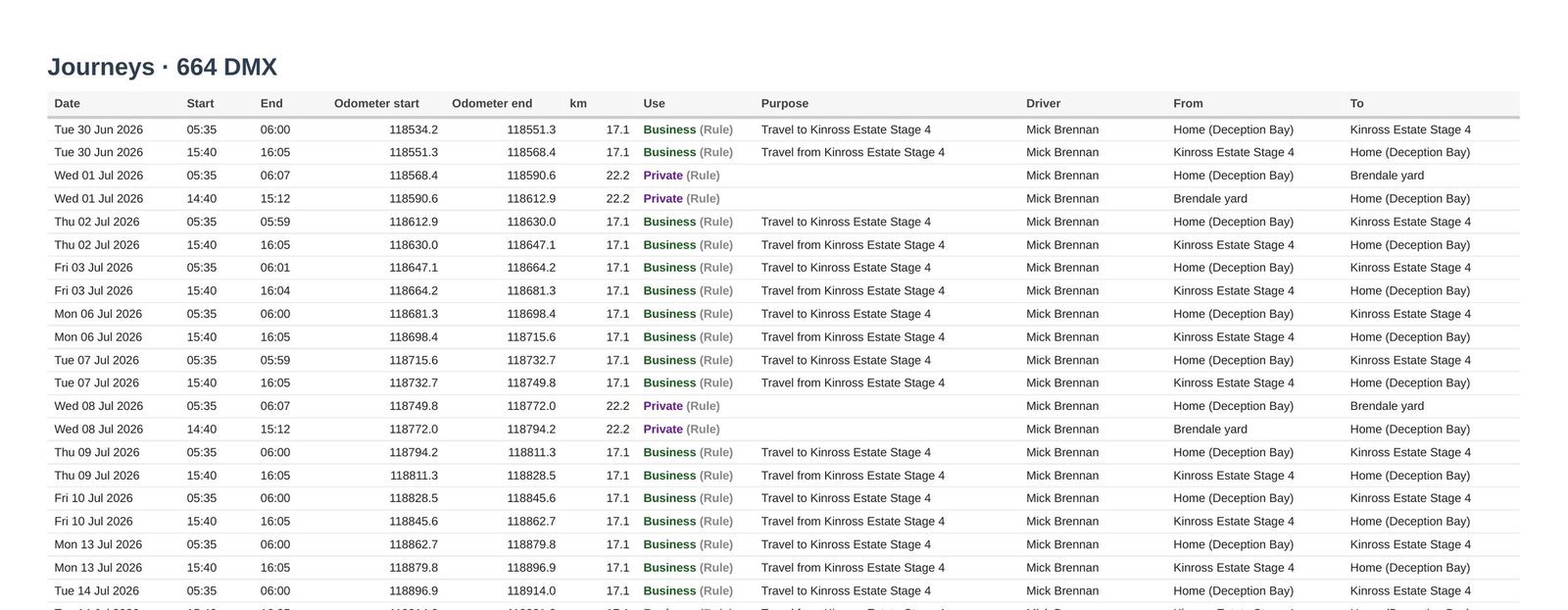Click end time 16:04 on Fri 03 Jul row
This screenshot has height=610, width=1568.
[275, 290]
